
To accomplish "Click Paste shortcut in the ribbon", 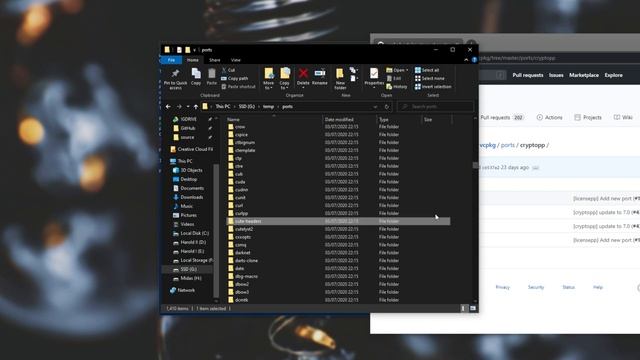I will click(x=238, y=87).
